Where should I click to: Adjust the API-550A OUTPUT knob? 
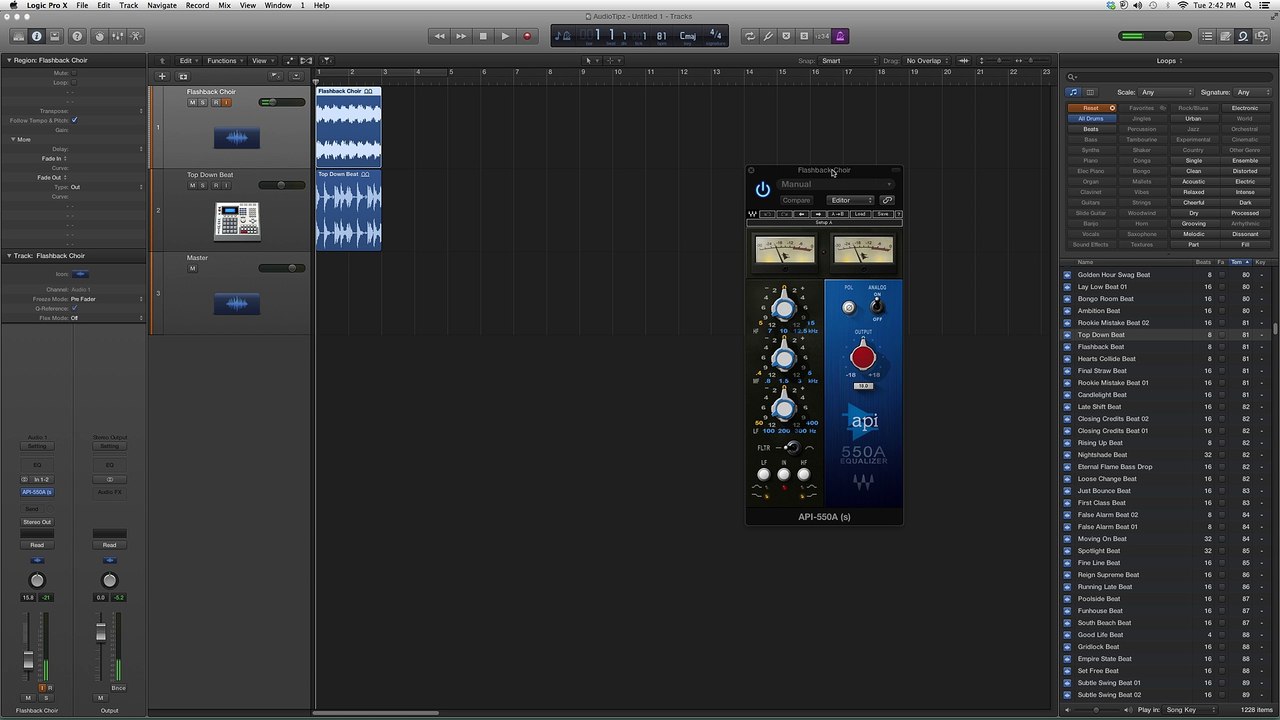863,356
